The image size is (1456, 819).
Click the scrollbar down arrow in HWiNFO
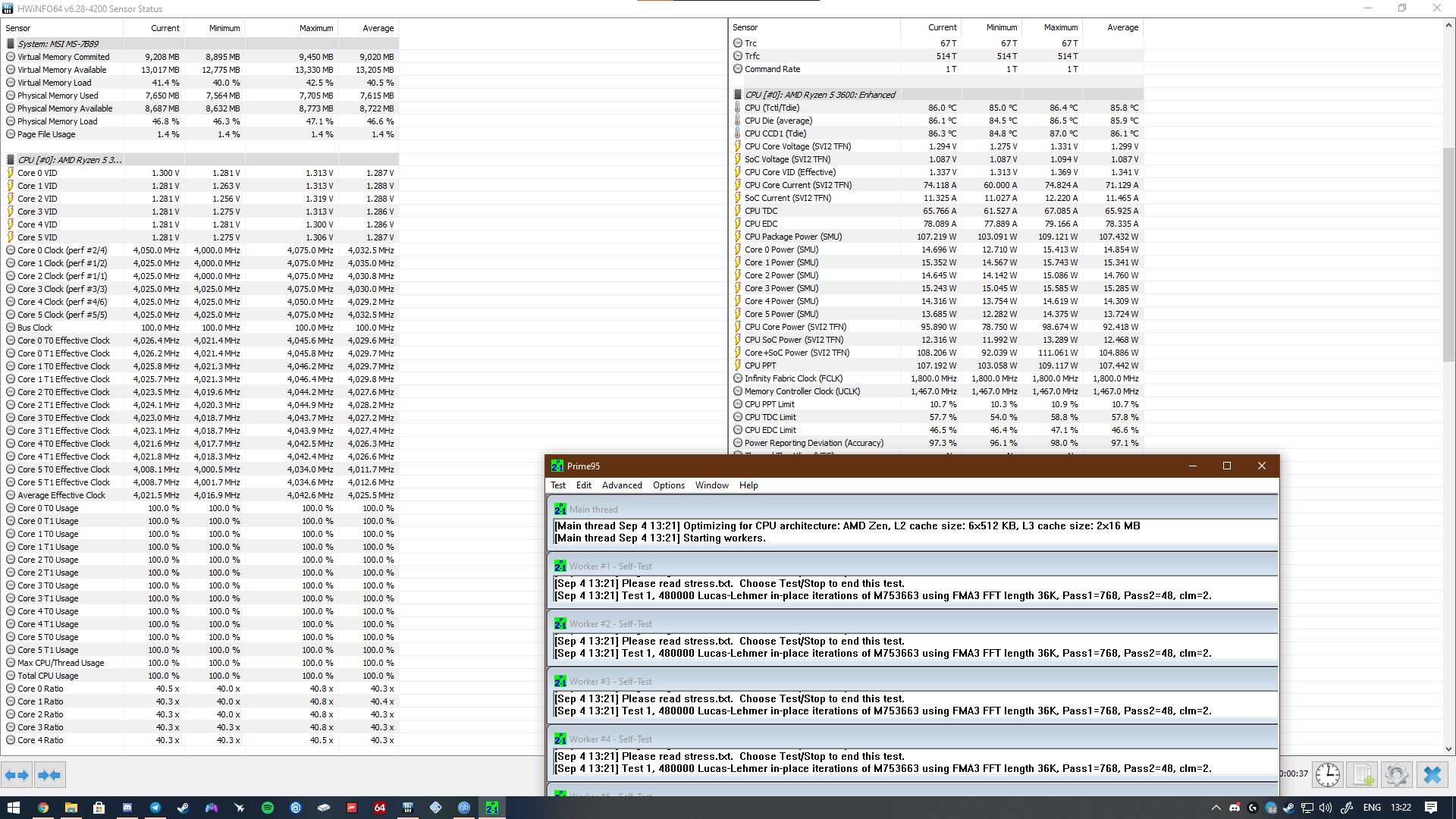1448,749
